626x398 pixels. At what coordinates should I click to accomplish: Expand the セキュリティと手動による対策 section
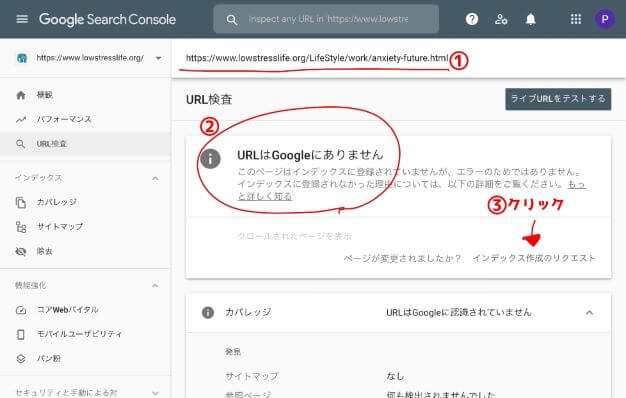[155, 393]
